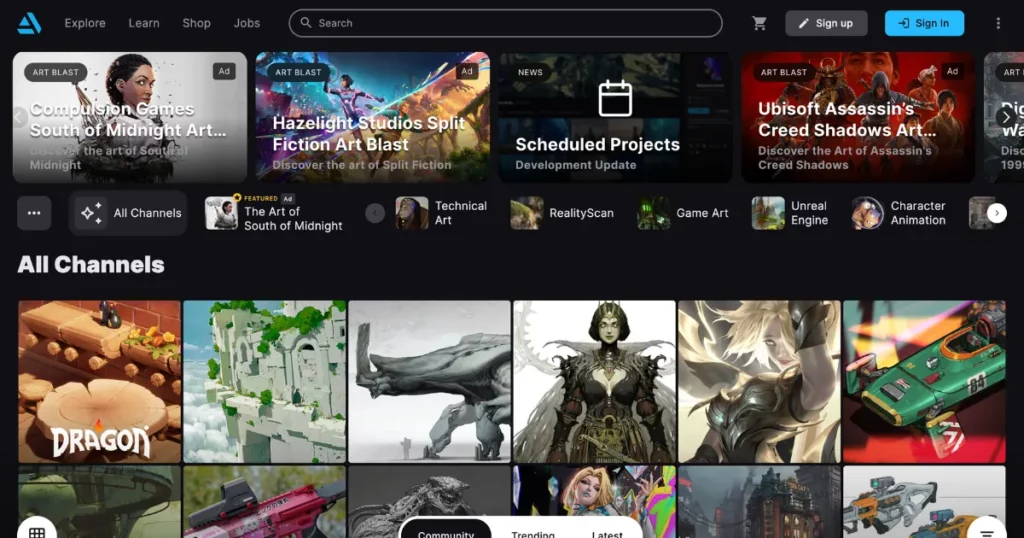Click the Sign In button
The height and width of the screenshot is (538, 1024).
pyautogui.click(x=924, y=24)
